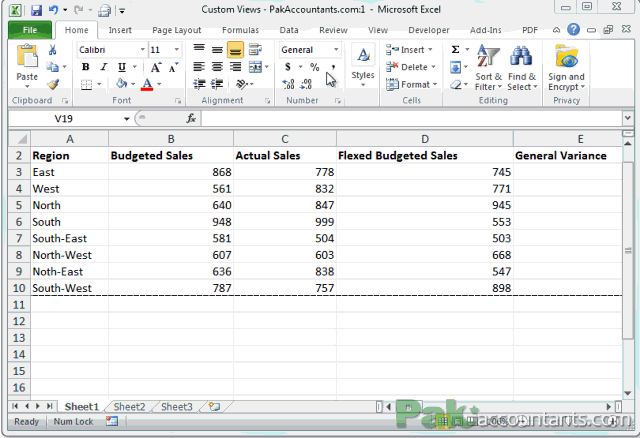Click the Undo arrow icon
Viewport: 640px width, 438px height.
pos(53,9)
